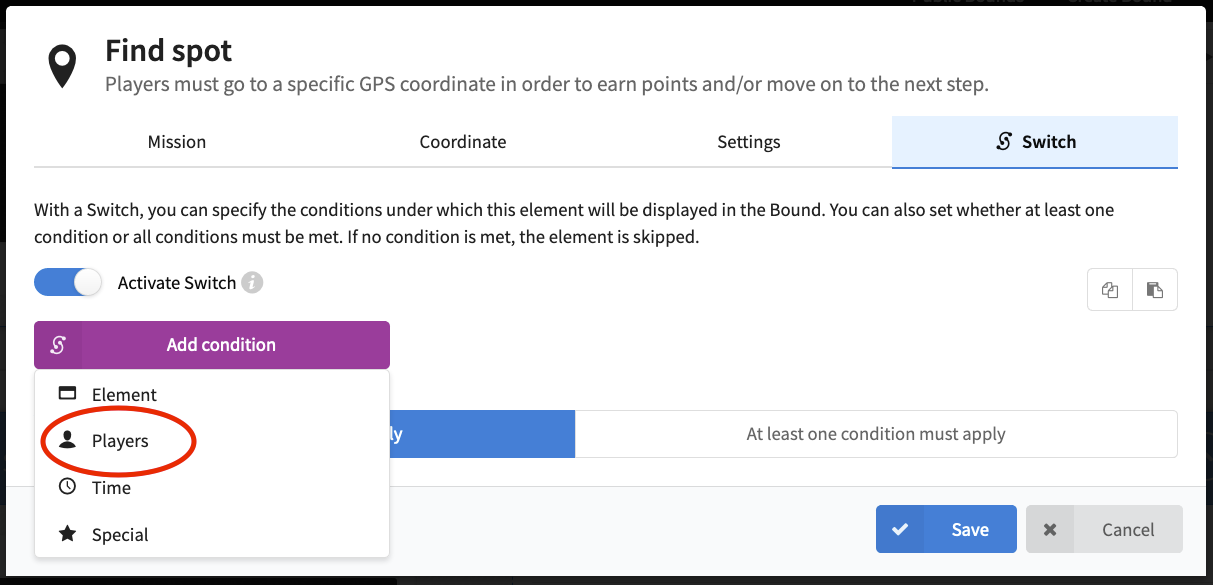Click the map pin Find spot icon
This screenshot has width=1213, height=585.
[x=63, y=66]
